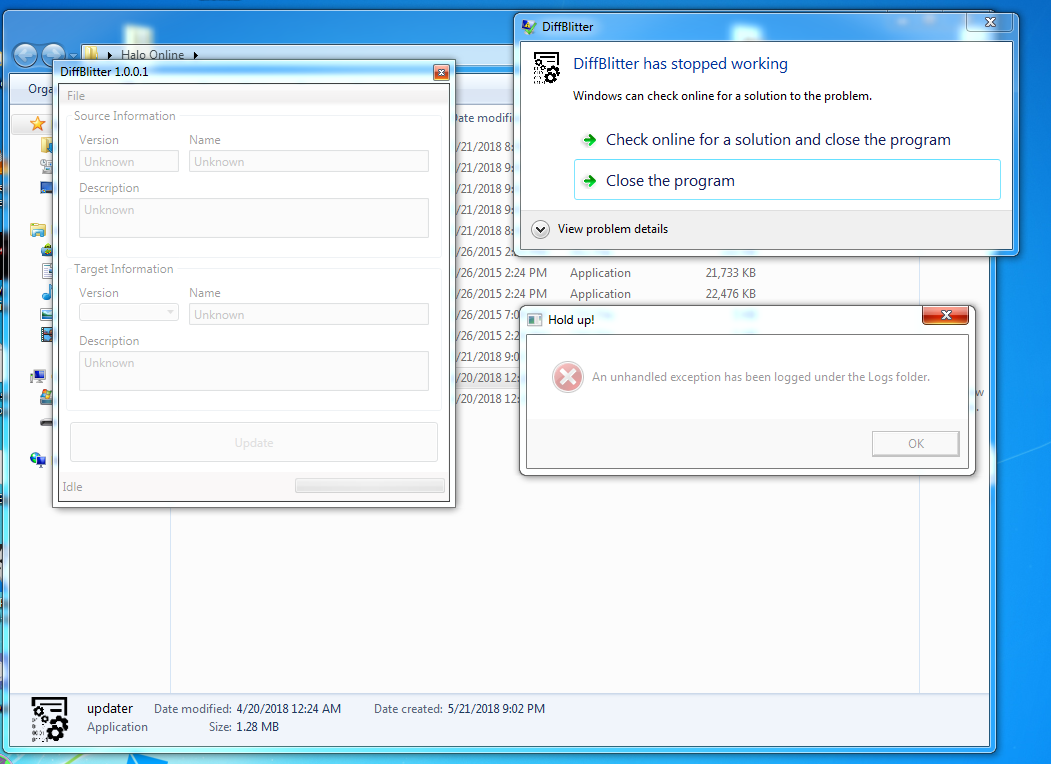Go back in the Explorer window

[25, 55]
